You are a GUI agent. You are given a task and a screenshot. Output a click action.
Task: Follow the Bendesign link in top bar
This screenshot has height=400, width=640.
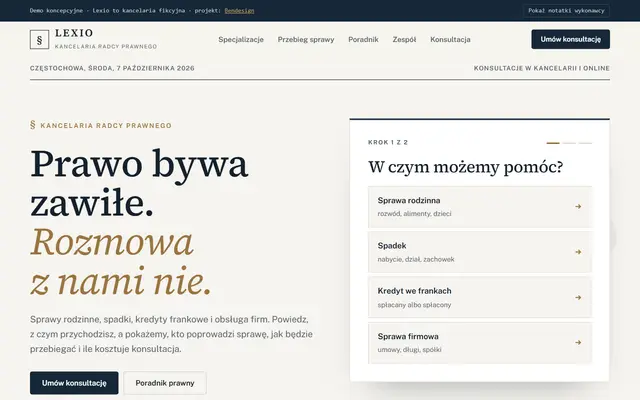tap(239, 11)
